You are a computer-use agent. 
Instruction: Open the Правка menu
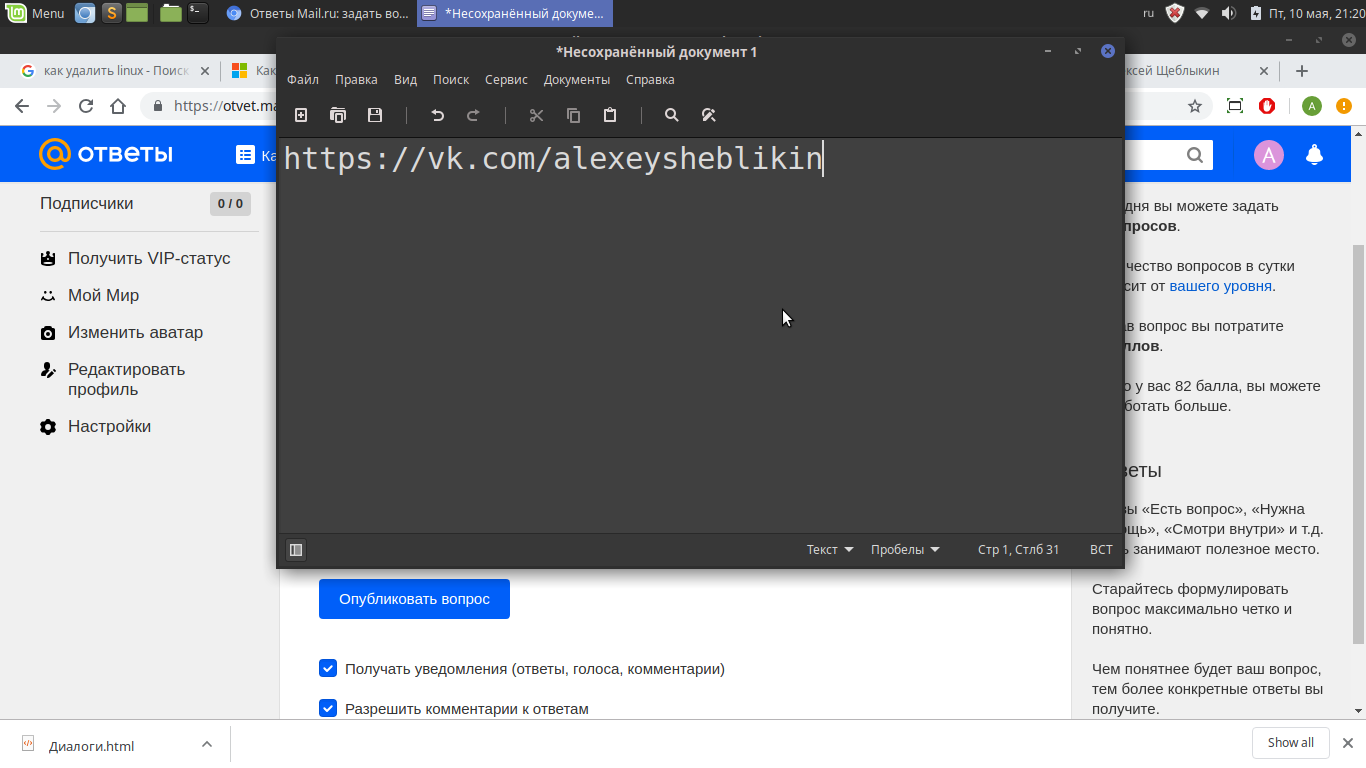(356, 79)
